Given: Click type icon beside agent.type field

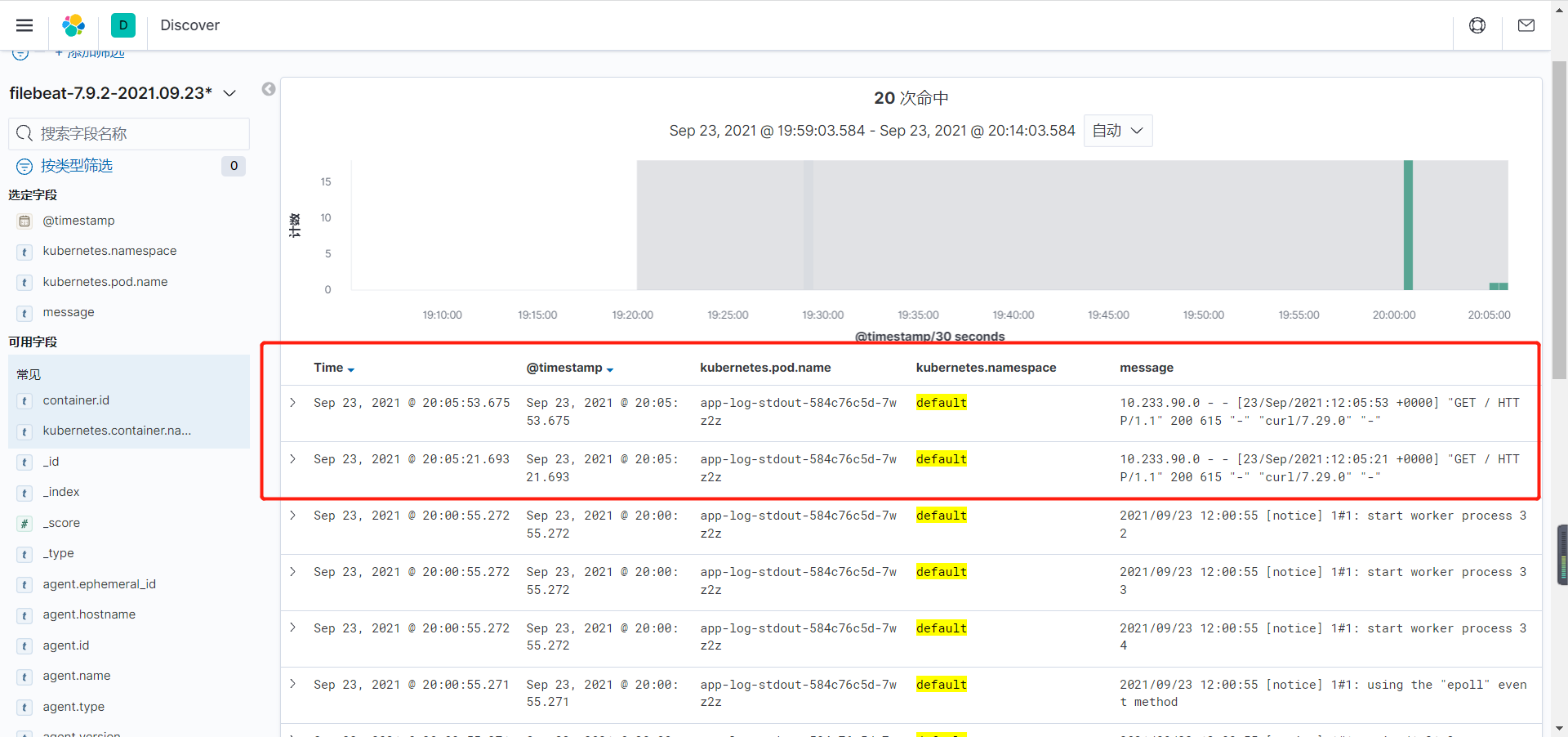Looking at the screenshot, I should pos(24,708).
